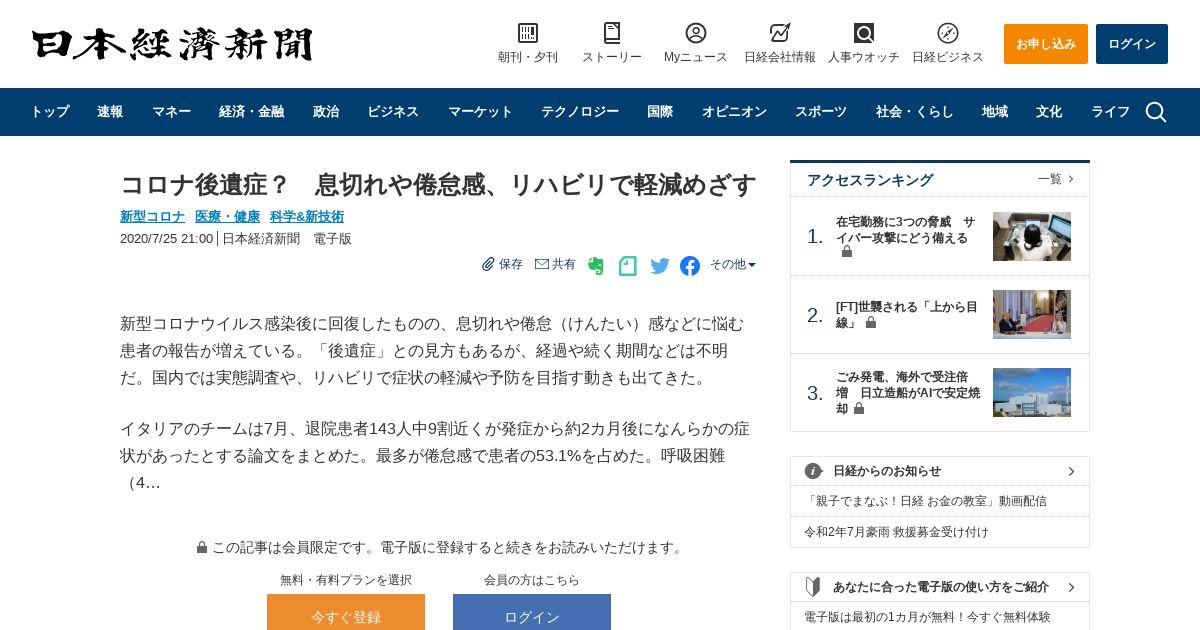The image size is (1200, 630).
Task: Open the スポーツ navigation item
Action: (821, 112)
